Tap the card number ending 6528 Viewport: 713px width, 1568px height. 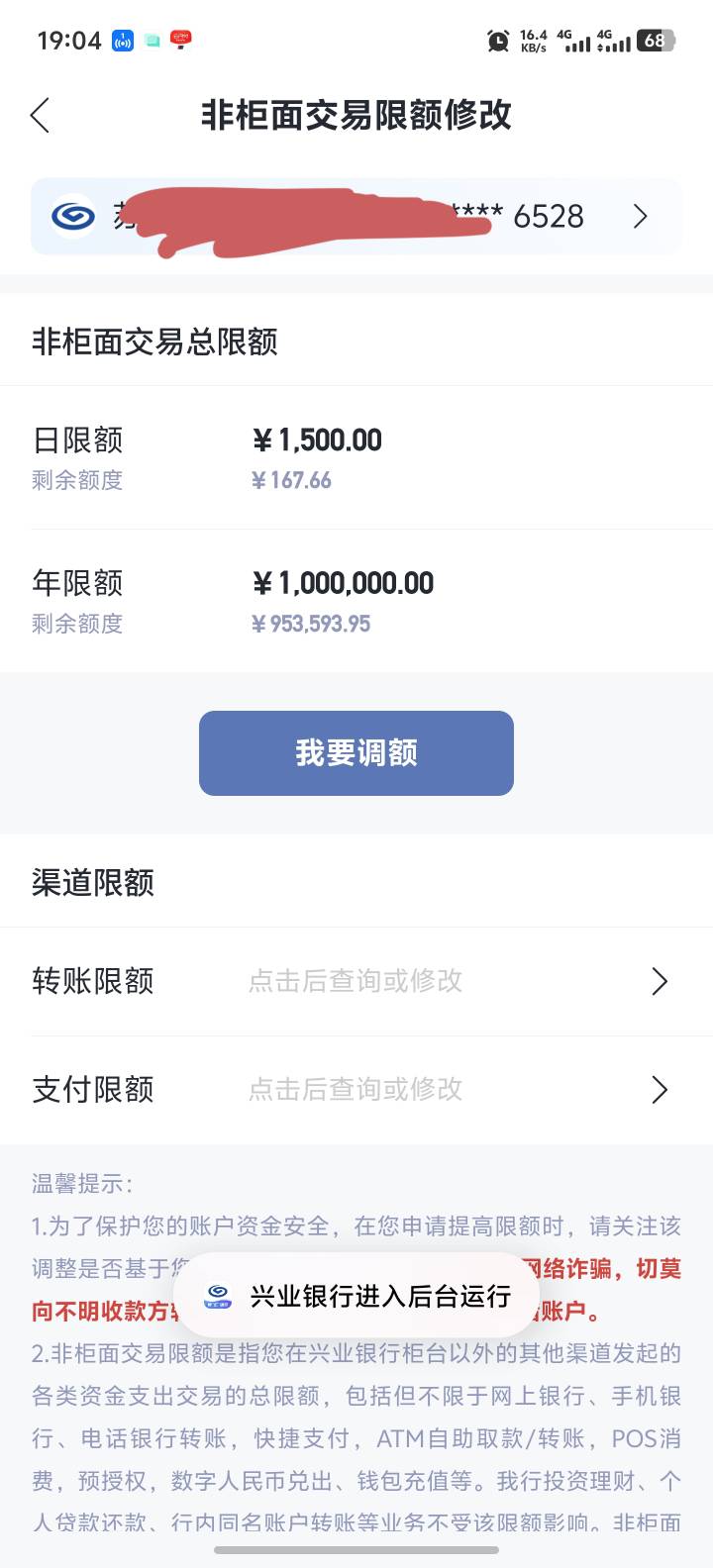tap(548, 216)
